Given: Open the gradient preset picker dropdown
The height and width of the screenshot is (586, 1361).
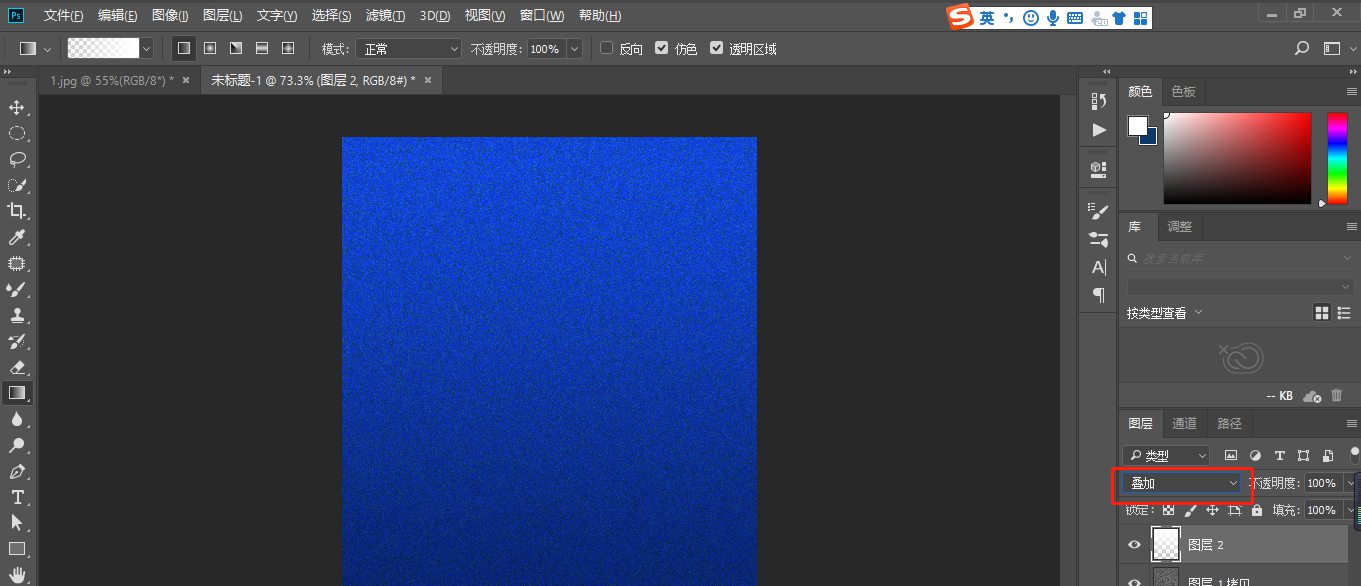Looking at the screenshot, I should [146, 47].
